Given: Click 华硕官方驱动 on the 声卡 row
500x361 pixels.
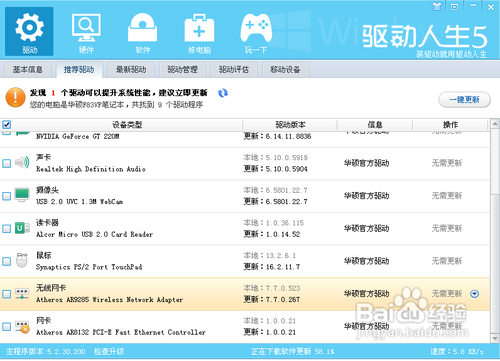Looking at the screenshot, I should (x=366, y=163).
